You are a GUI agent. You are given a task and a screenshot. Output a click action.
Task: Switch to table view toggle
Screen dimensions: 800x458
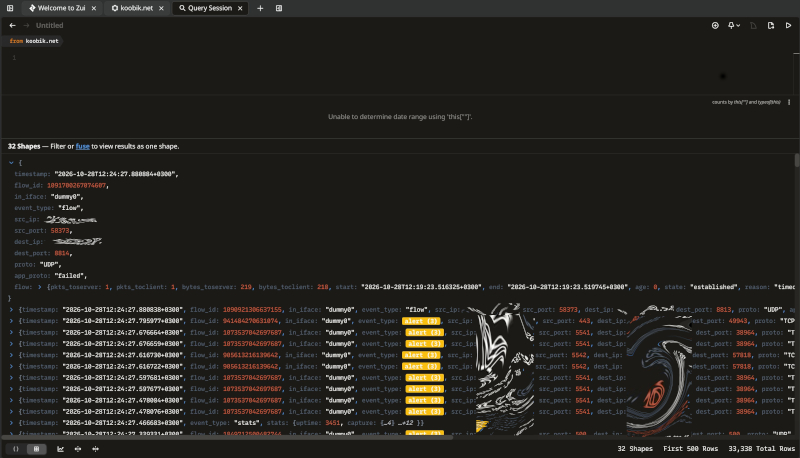(x=36, y=449)
